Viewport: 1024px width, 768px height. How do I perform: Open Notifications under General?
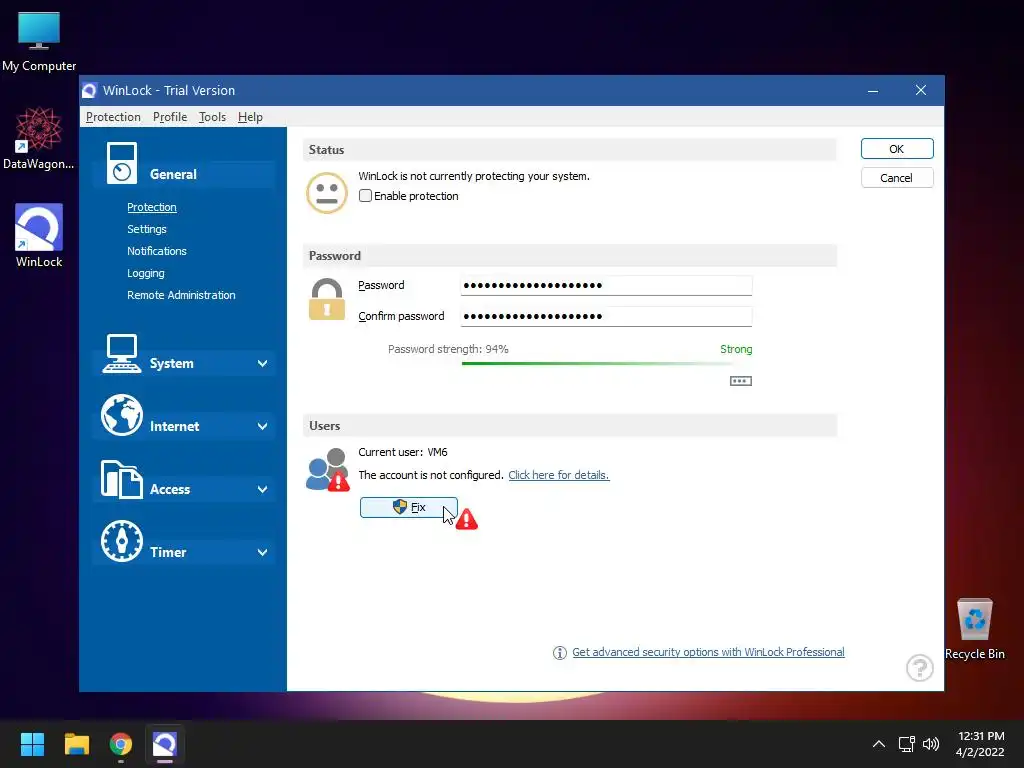[157, 251]
